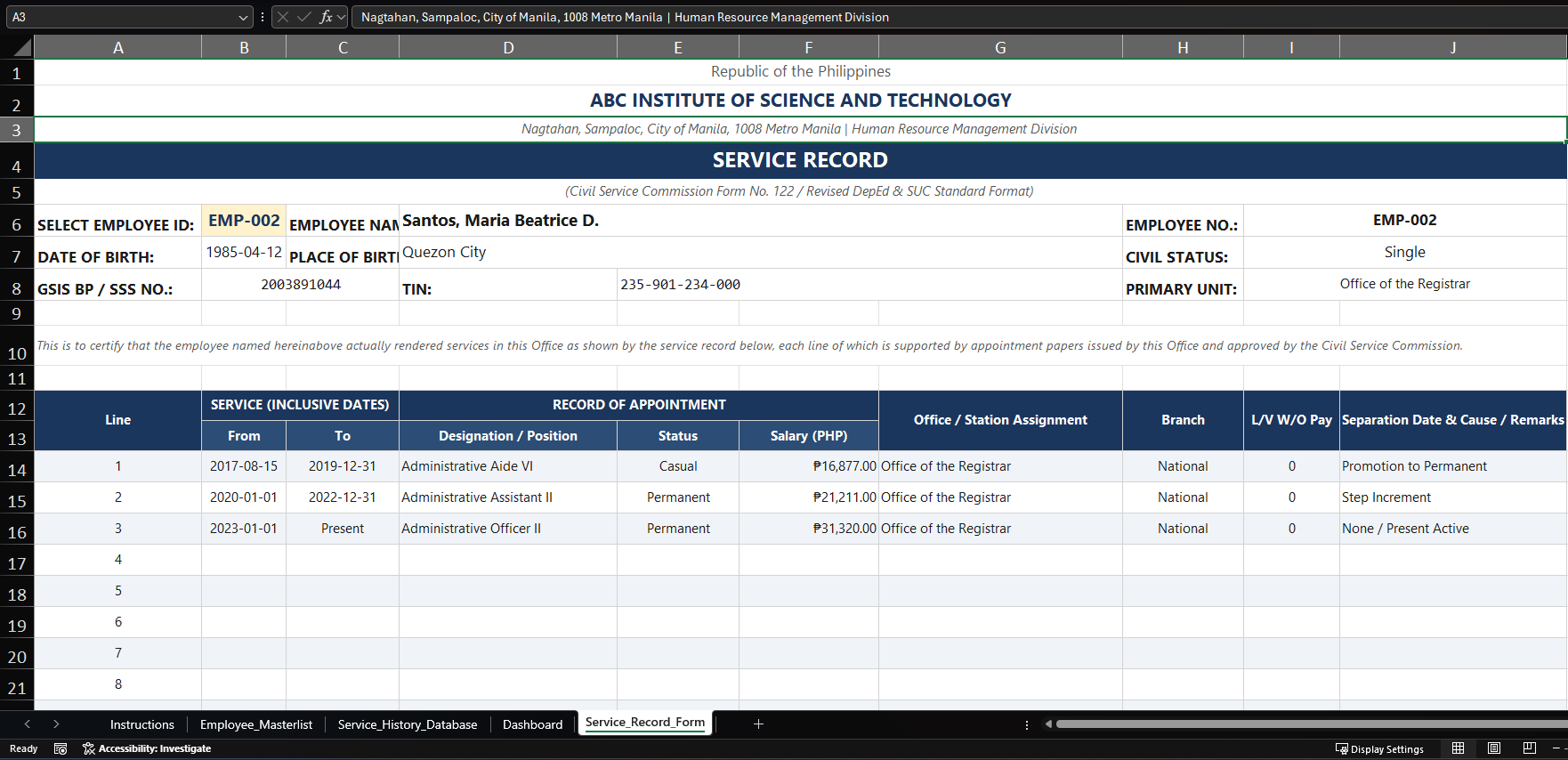Select EMP-002 employee ID dropdown cell
Image resolution: width=1568 pixels, height=760 pixels.
coord(244,221)
